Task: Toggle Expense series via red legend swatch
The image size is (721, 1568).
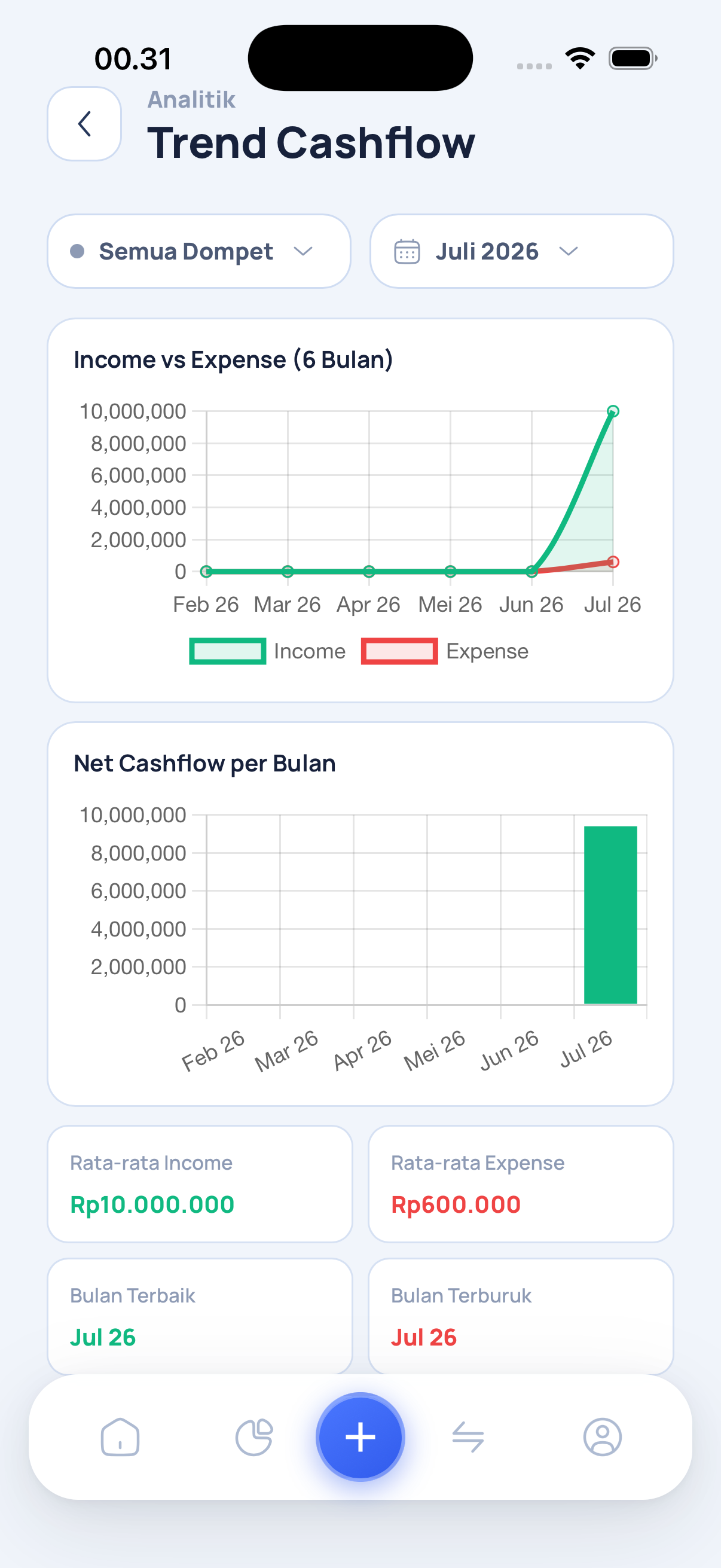Action: coord(399,651)
